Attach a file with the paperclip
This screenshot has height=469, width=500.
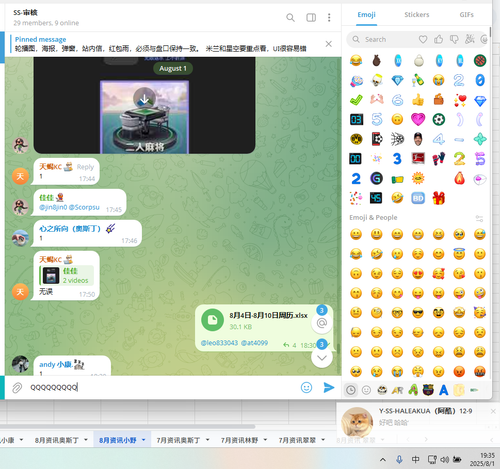17,388
